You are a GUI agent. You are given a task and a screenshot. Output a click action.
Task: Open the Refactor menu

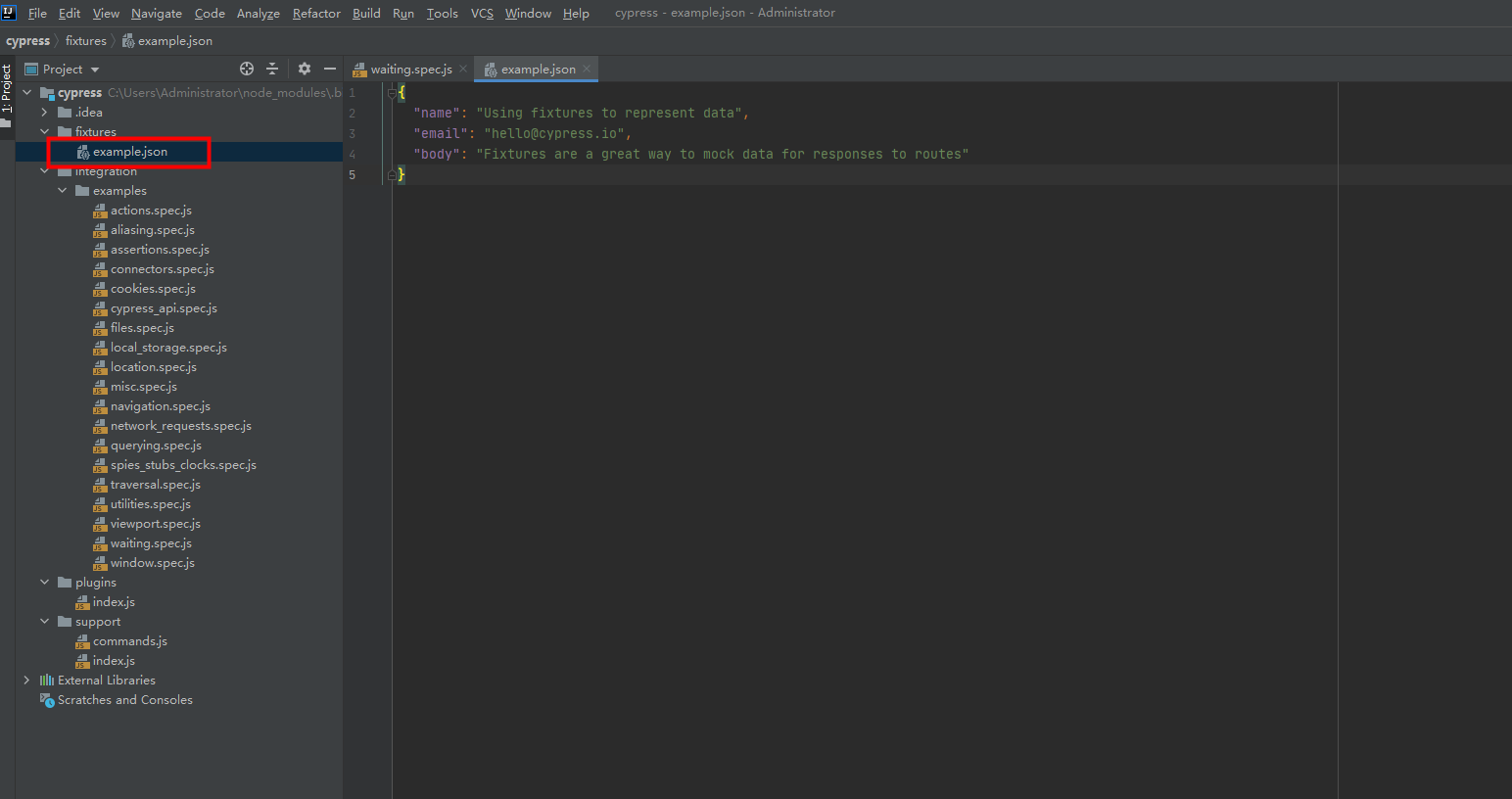pyautogui.click(x=316, y=13)
